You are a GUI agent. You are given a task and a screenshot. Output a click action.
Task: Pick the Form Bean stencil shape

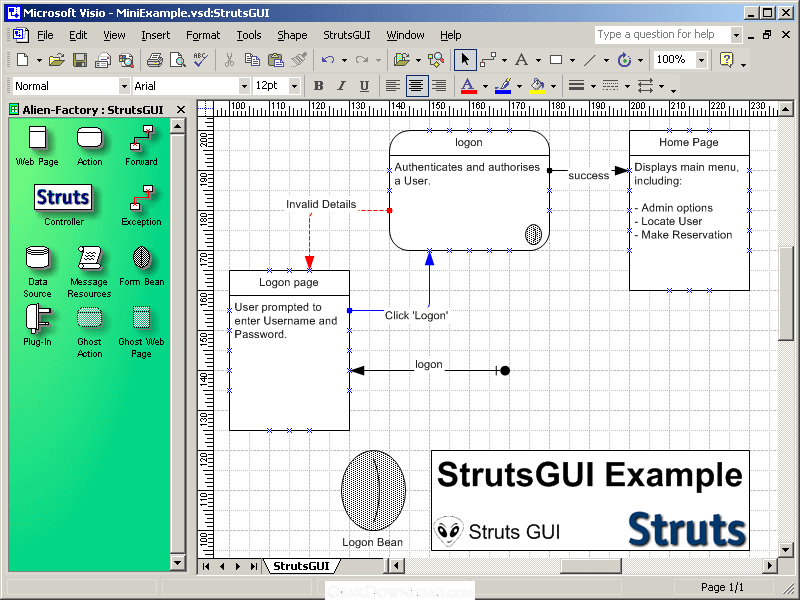(141, 265)
